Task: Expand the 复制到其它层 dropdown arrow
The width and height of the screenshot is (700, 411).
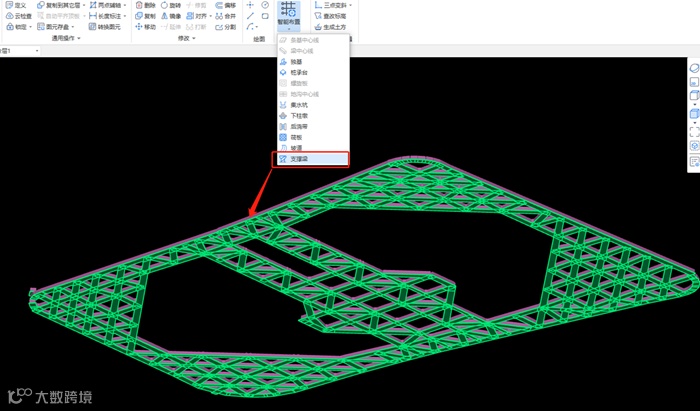Action: tap(84, 5)
